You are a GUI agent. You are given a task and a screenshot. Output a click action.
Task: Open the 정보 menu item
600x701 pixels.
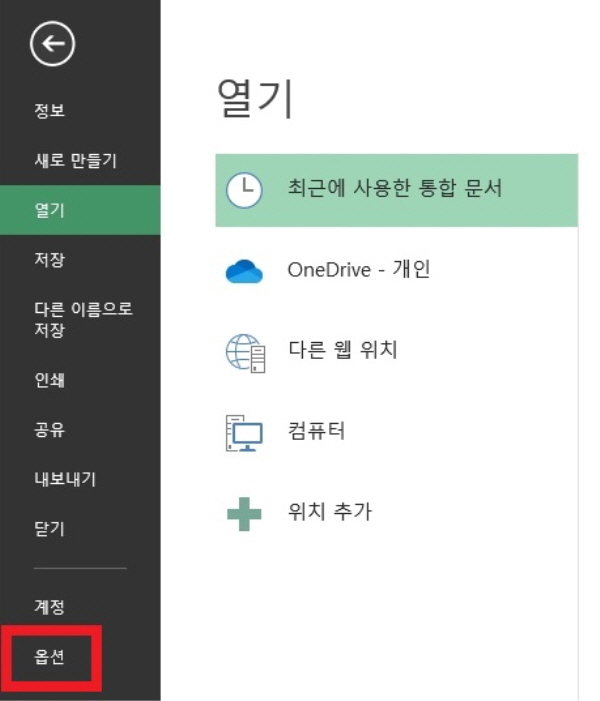click(x=50, y=110)
